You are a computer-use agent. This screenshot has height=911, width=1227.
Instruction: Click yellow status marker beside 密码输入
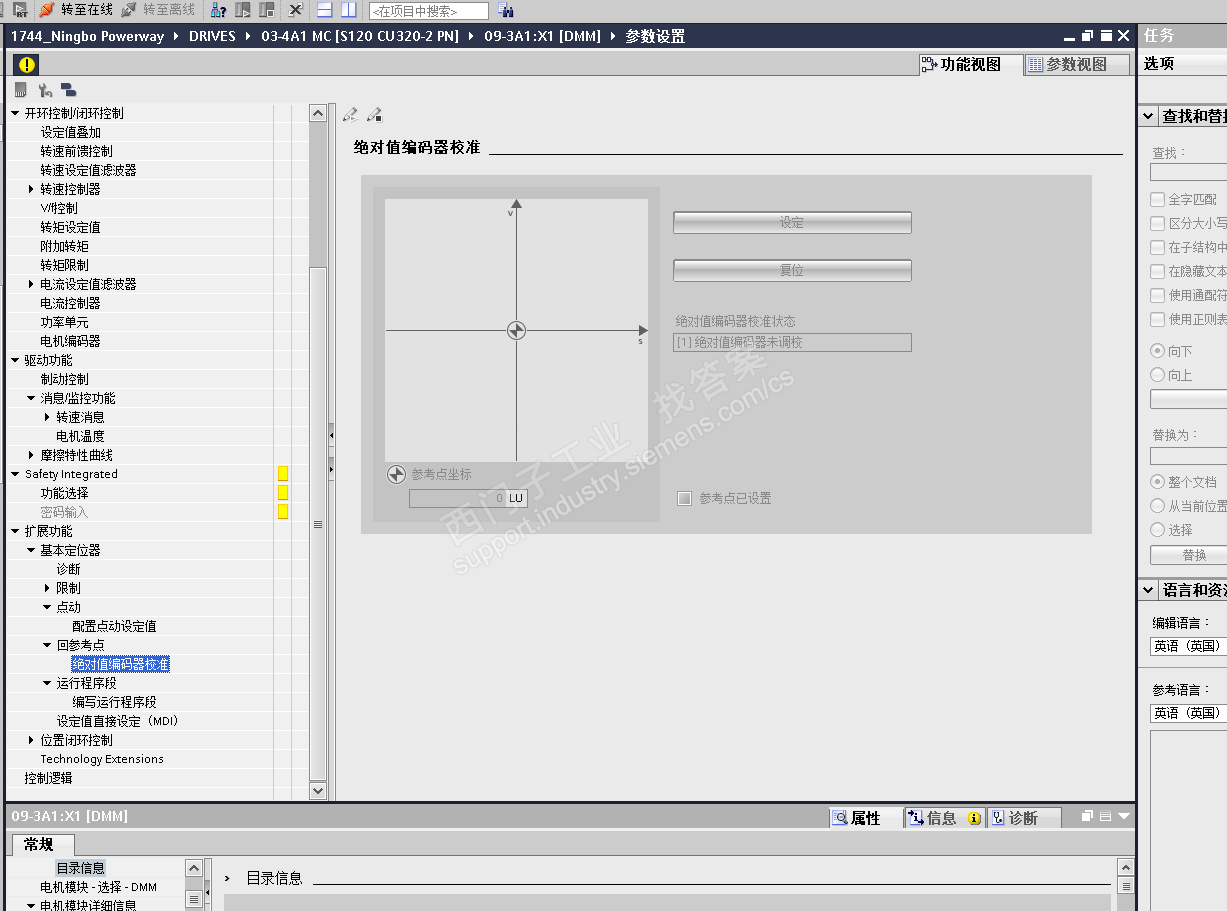[283, 512]
